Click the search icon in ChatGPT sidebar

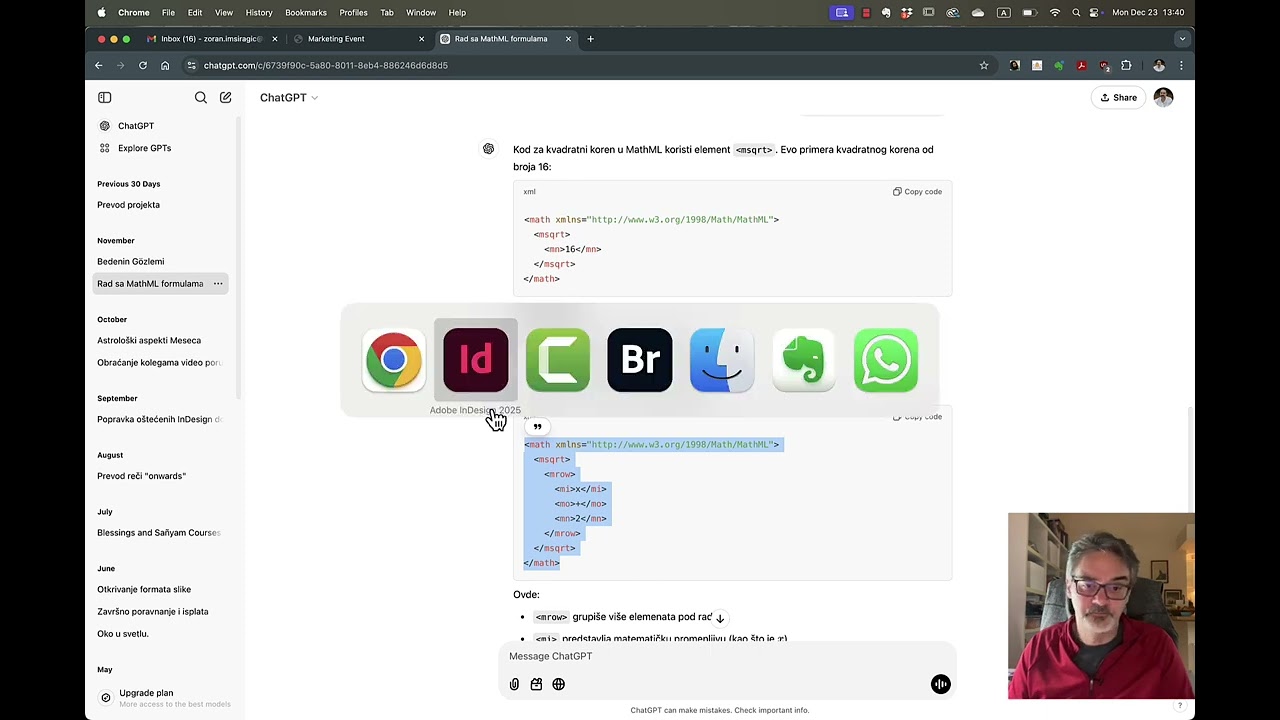200,97
